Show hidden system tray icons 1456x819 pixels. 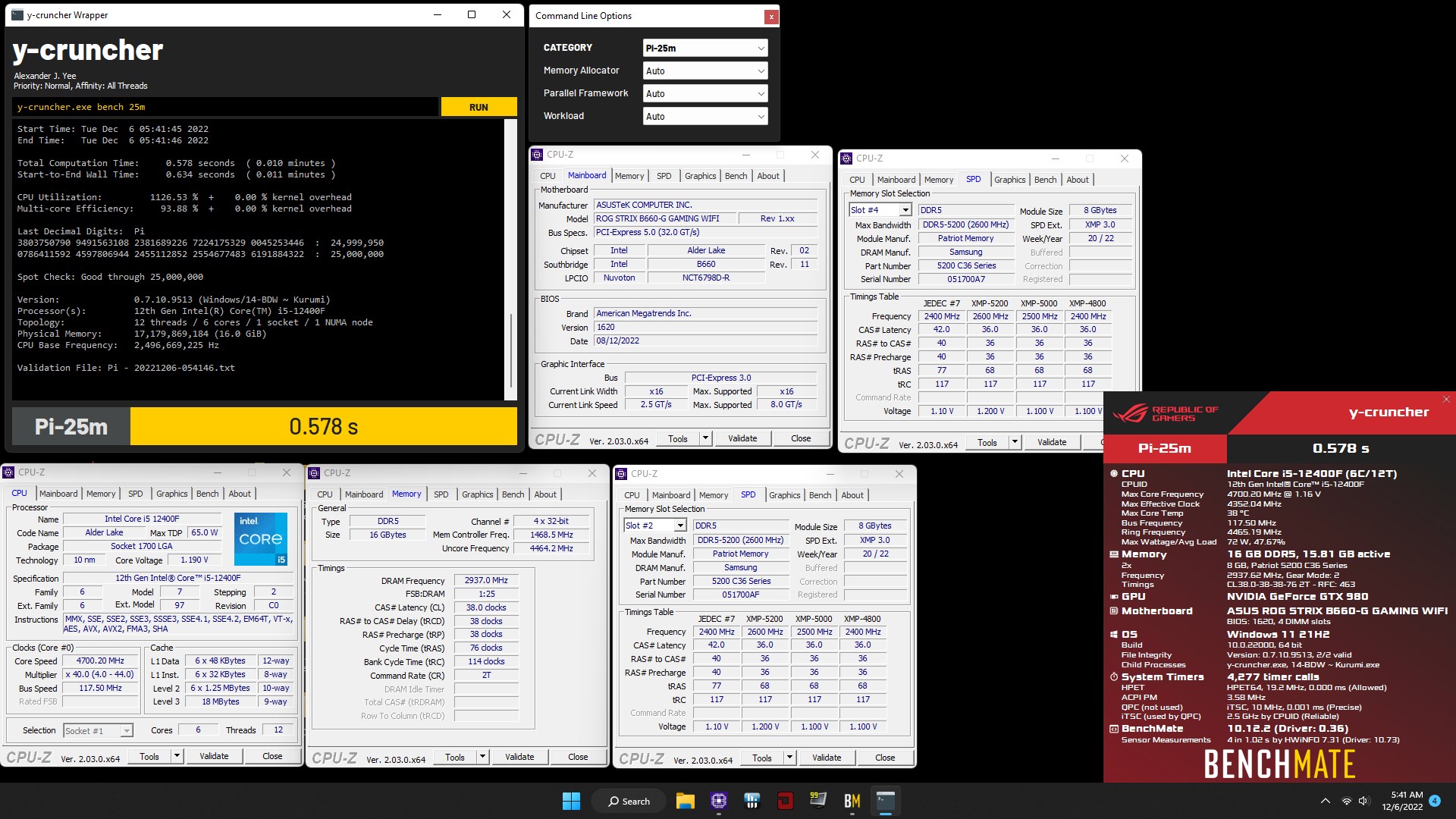[1325, 801]
